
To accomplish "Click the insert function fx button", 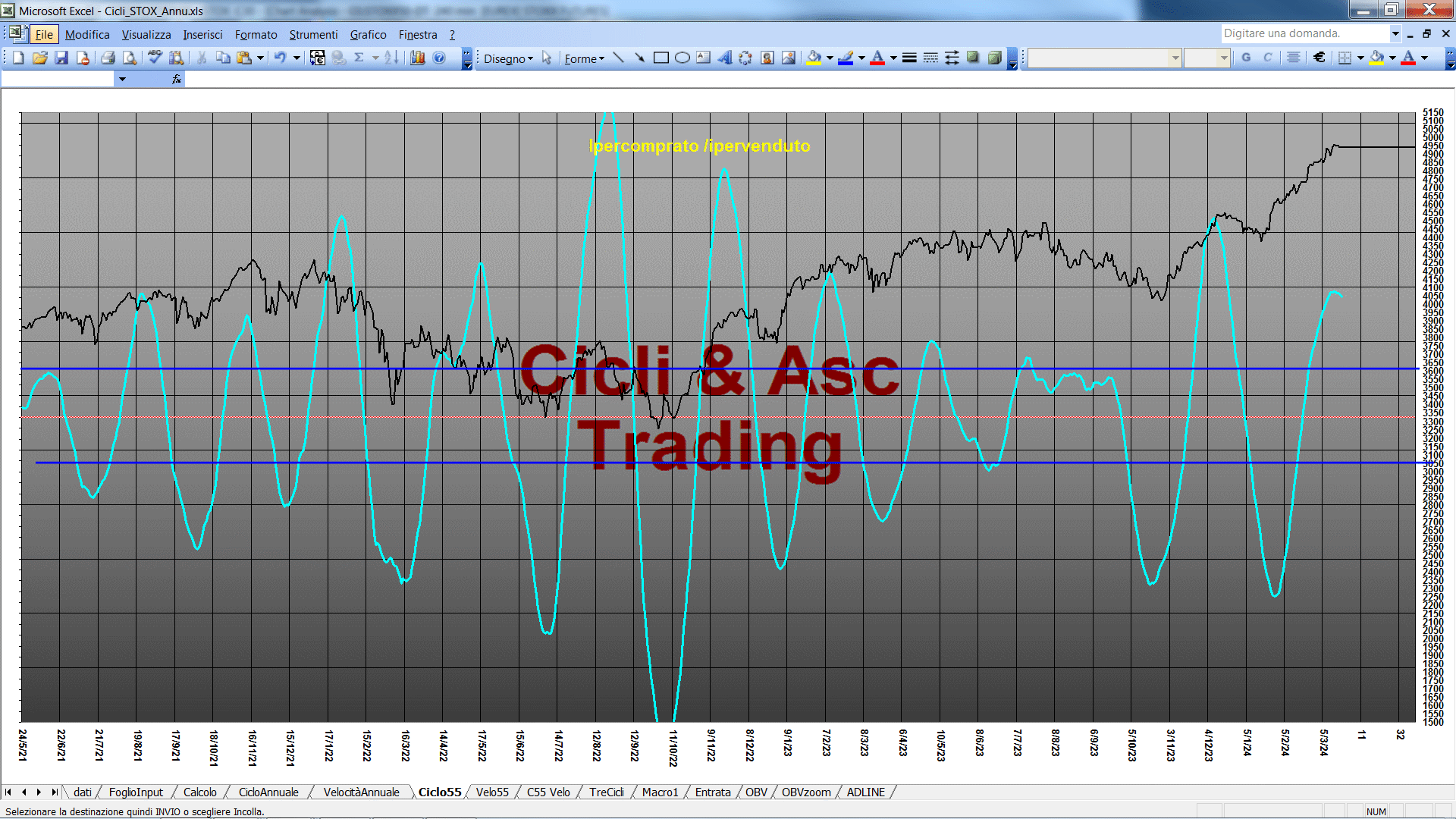I will tap(176, 79).
